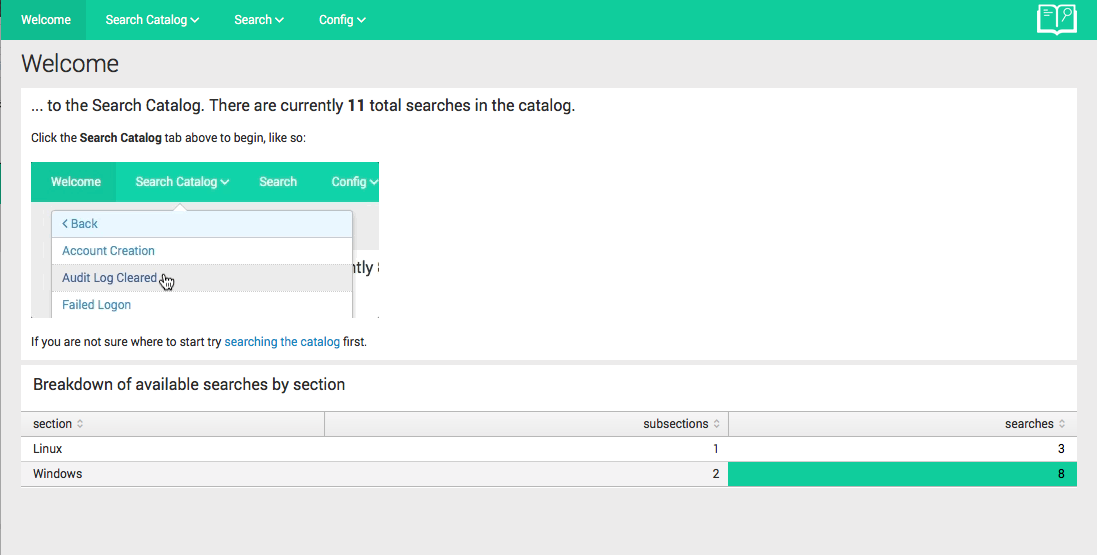The width and height of the screenshot is (1097, 555).
Task: Expand the Search dropdown in top navigation
Action: click(x=259, y=20)
